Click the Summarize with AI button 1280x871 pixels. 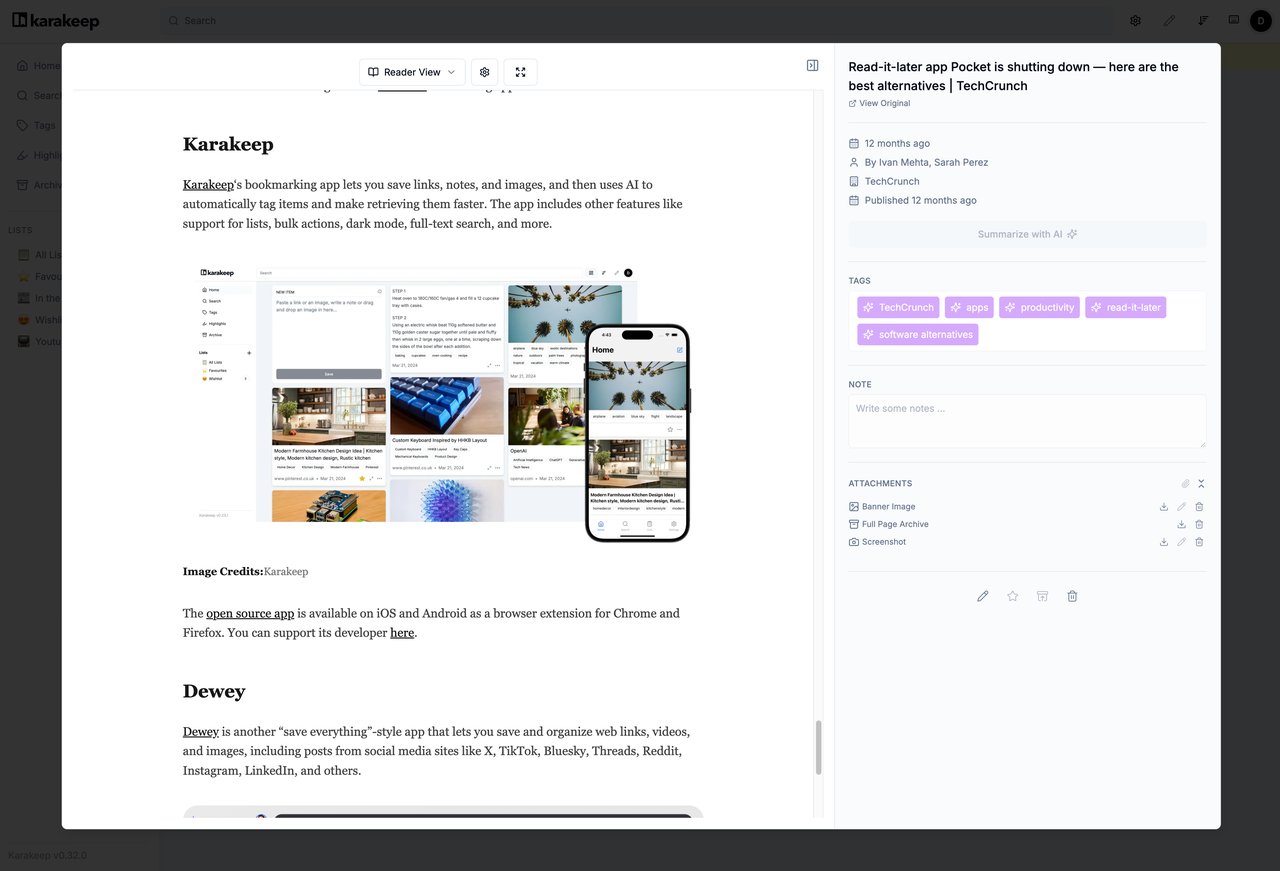(1027, 234)
